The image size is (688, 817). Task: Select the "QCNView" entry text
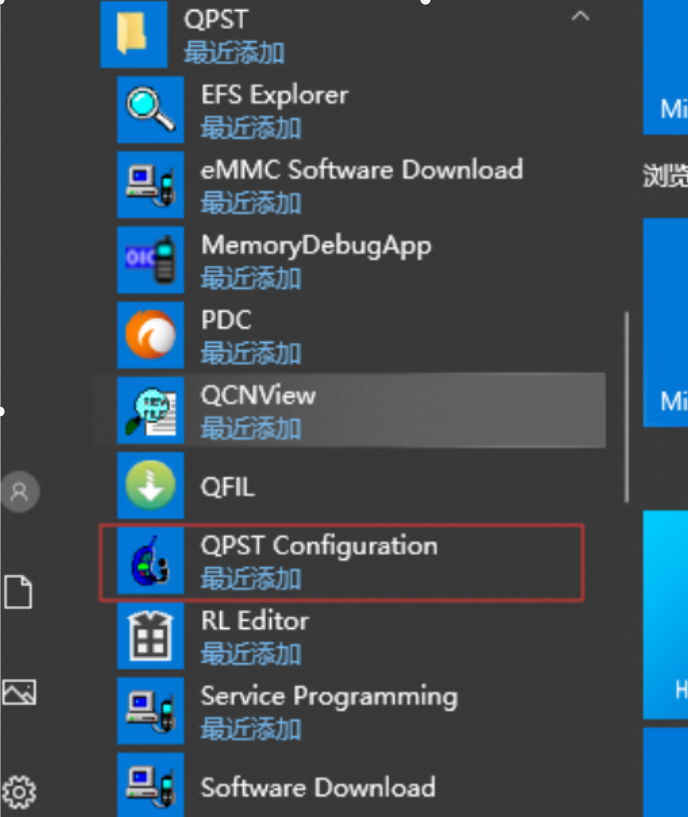(x=259, y=395)
